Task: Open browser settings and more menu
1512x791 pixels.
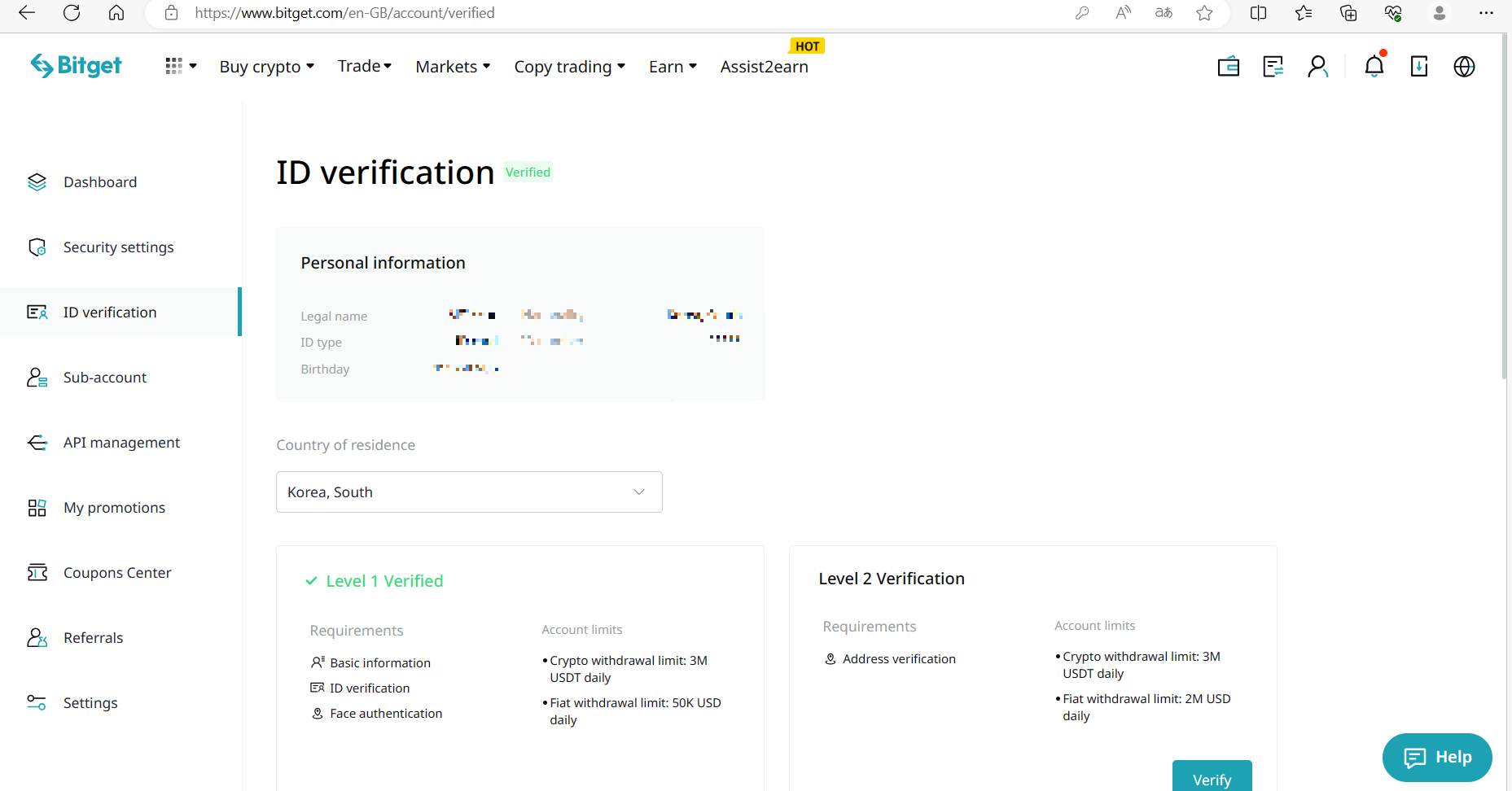Action: (x=1486, y=13)
